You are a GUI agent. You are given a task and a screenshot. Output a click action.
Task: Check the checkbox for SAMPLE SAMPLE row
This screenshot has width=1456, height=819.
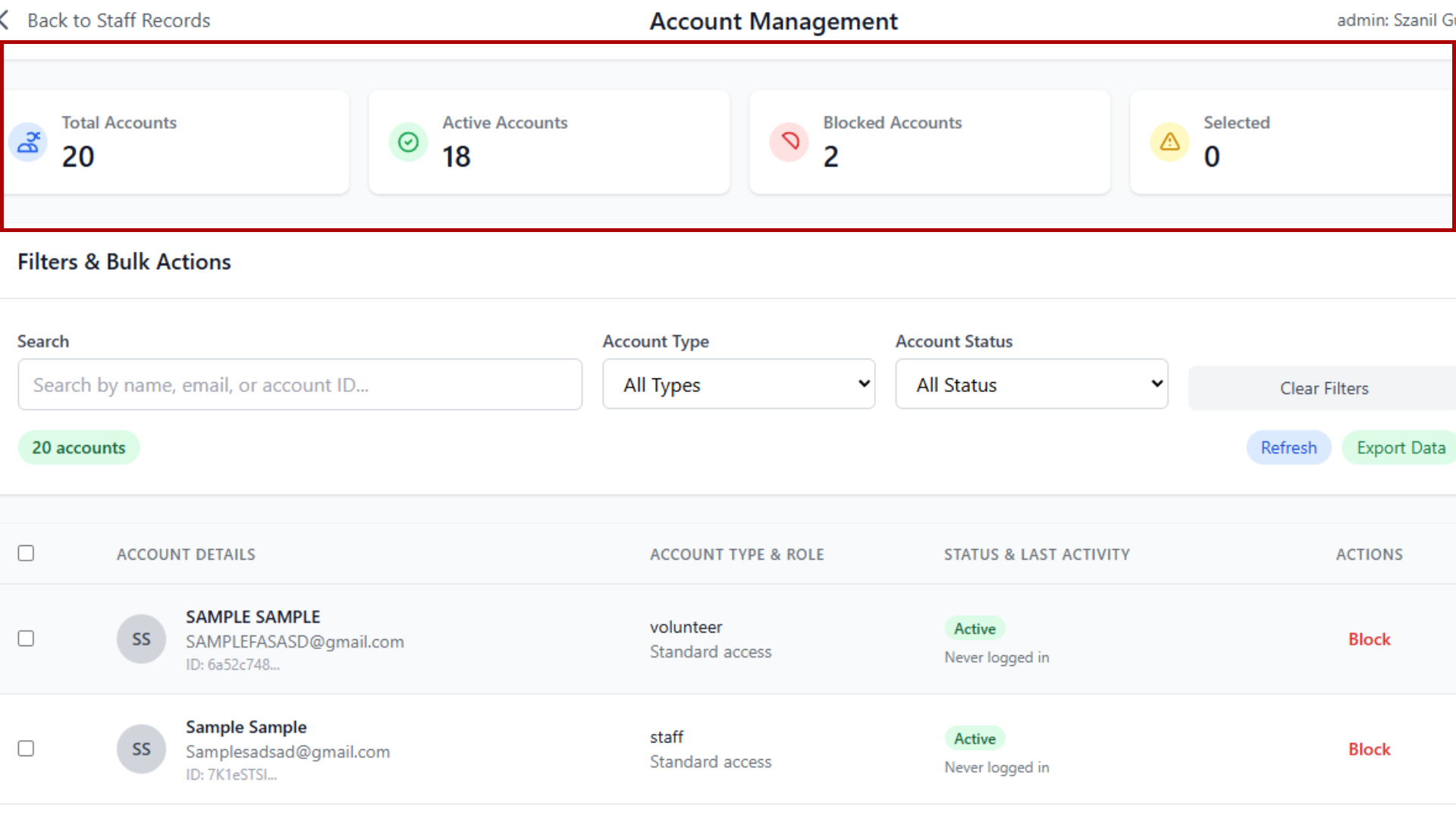27,639
